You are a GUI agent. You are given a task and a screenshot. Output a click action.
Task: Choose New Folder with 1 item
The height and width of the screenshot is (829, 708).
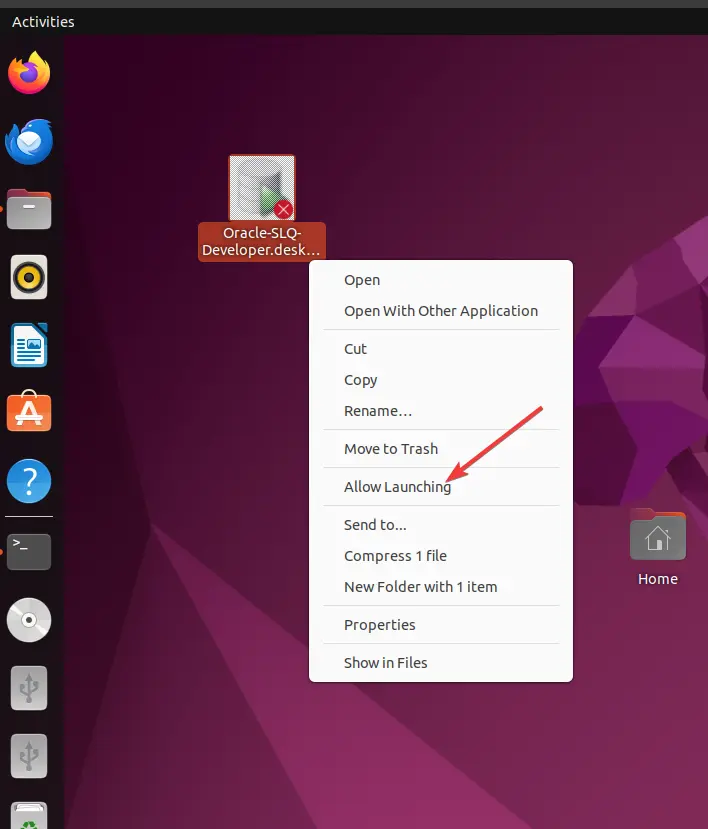[441, 587]
